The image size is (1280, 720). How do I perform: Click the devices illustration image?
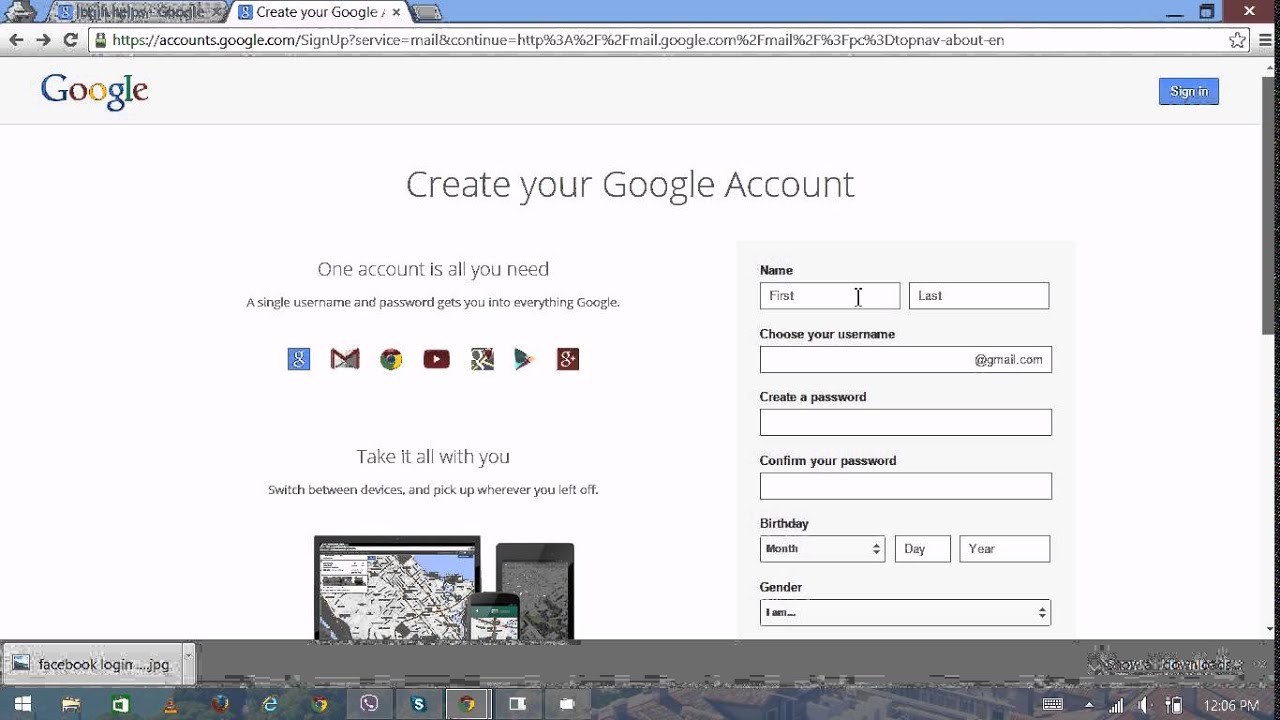tap(444, 588)
